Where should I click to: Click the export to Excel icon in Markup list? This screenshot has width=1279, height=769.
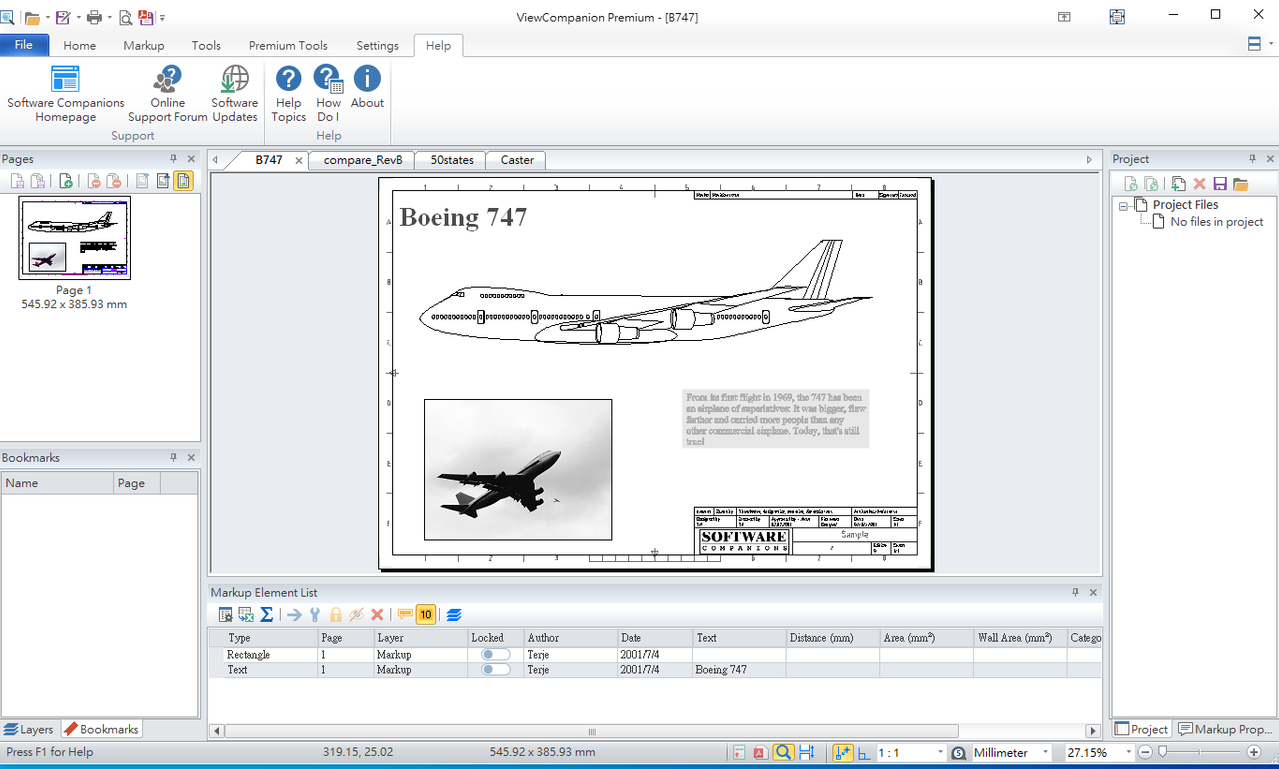point(246,615)
